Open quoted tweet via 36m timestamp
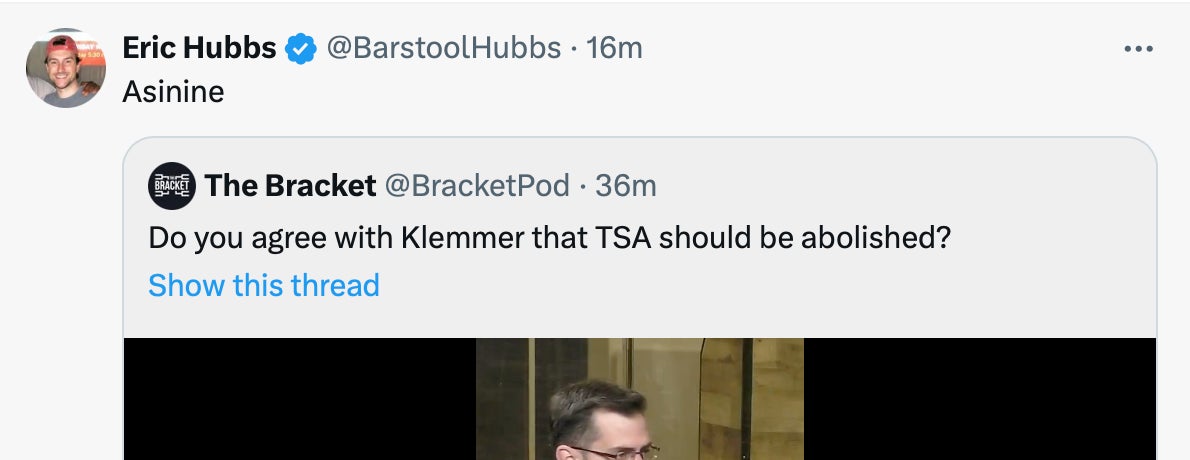1190x460 pixels. [x=626, y=186]
